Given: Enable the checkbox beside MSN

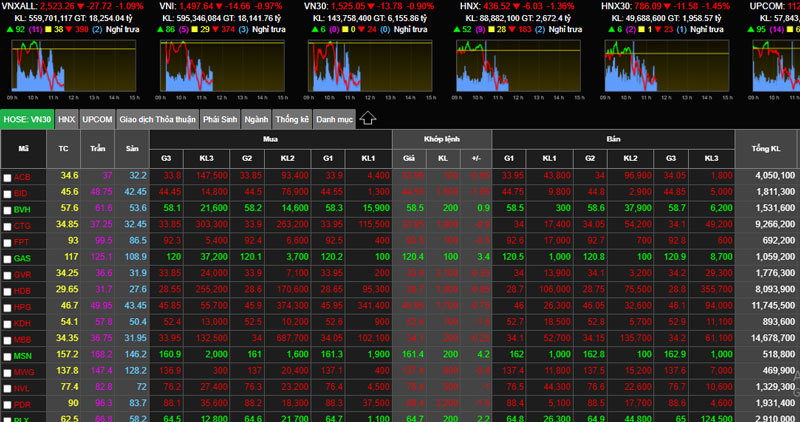Looking at the screenshot, I should point(8,354).
